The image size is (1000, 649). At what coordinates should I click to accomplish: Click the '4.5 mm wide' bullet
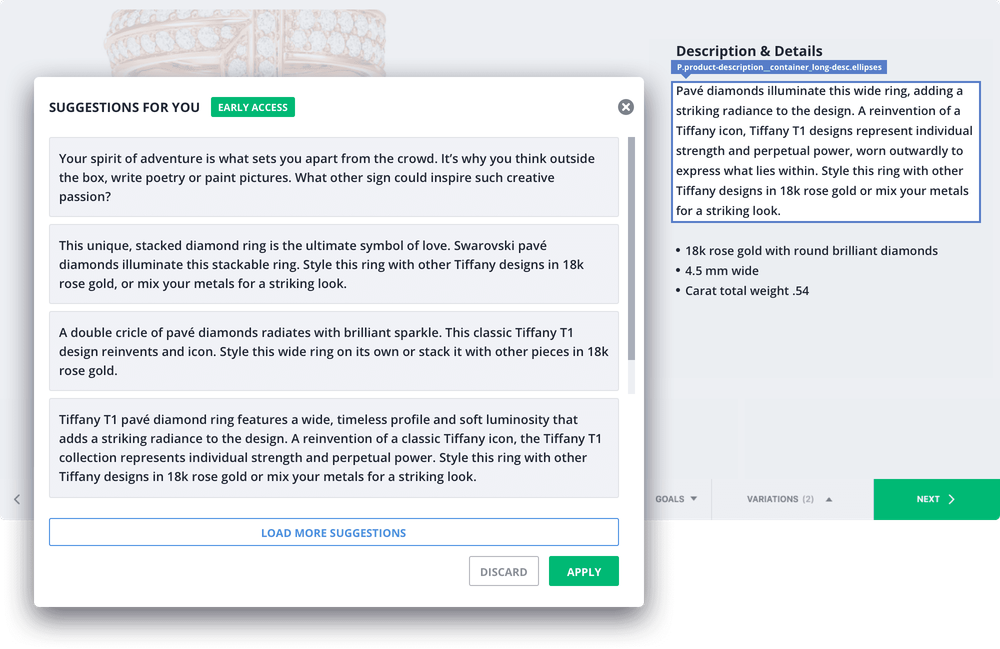click(722, 271)
